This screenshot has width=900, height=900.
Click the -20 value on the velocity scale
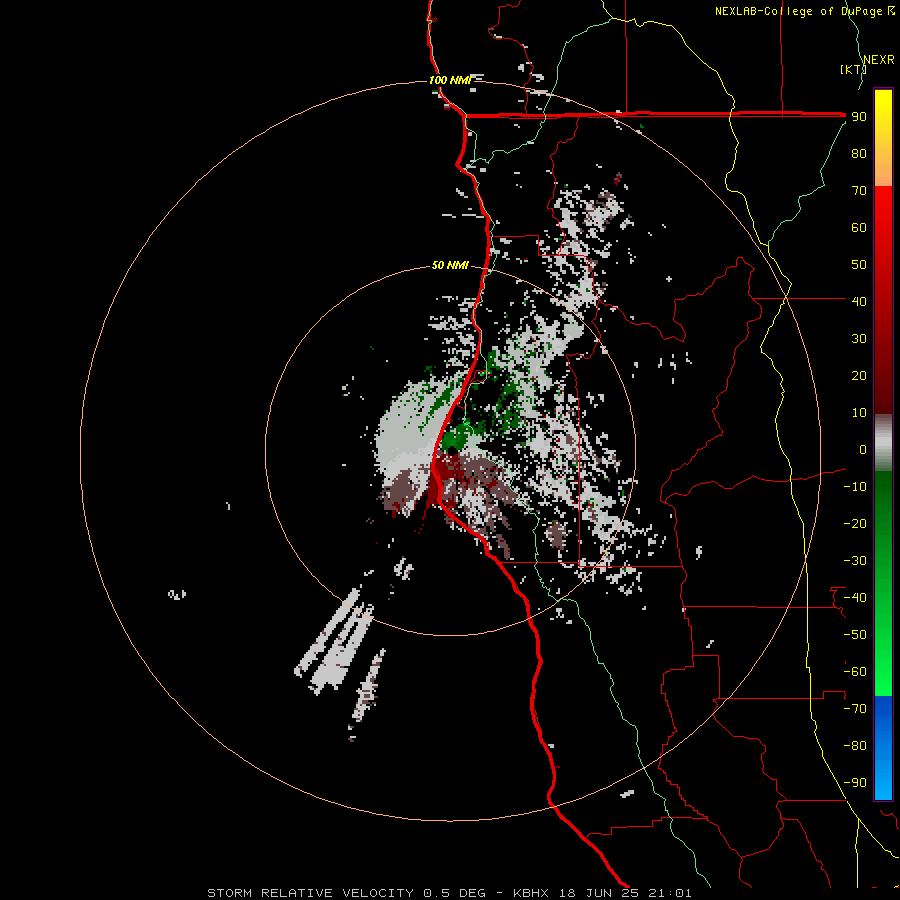[x=855, y=523]
